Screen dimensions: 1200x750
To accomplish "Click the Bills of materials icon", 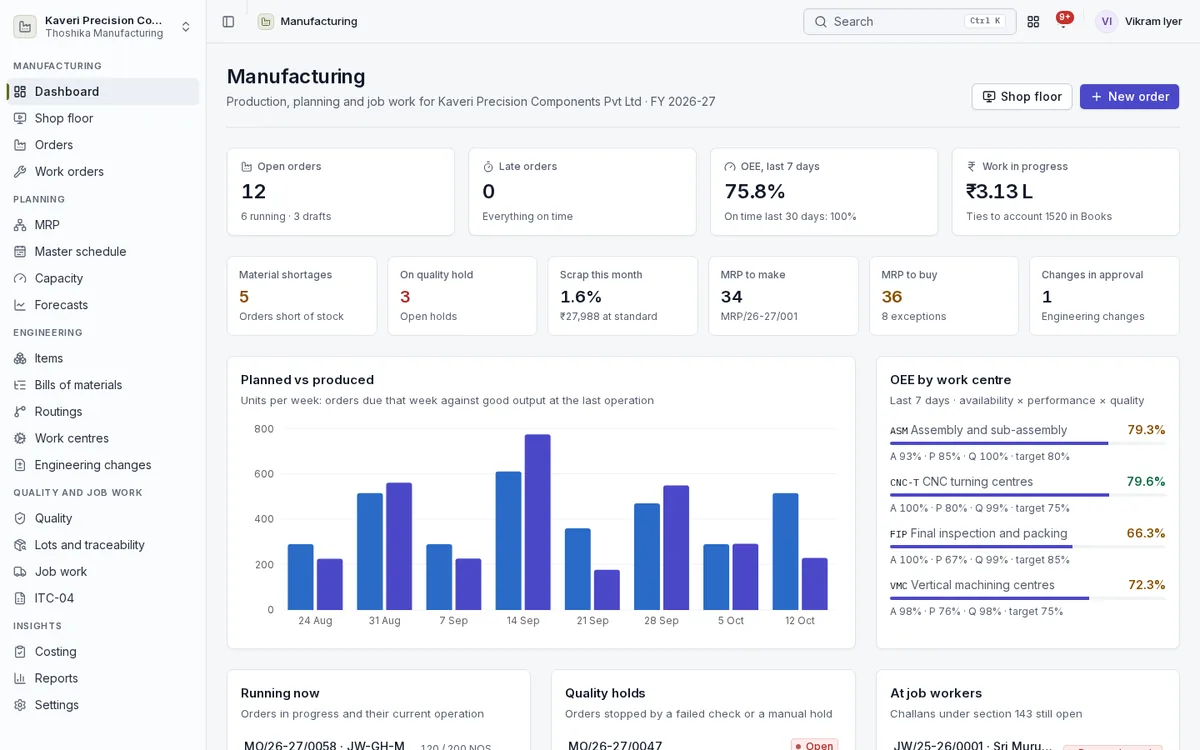I will point(20,385).
